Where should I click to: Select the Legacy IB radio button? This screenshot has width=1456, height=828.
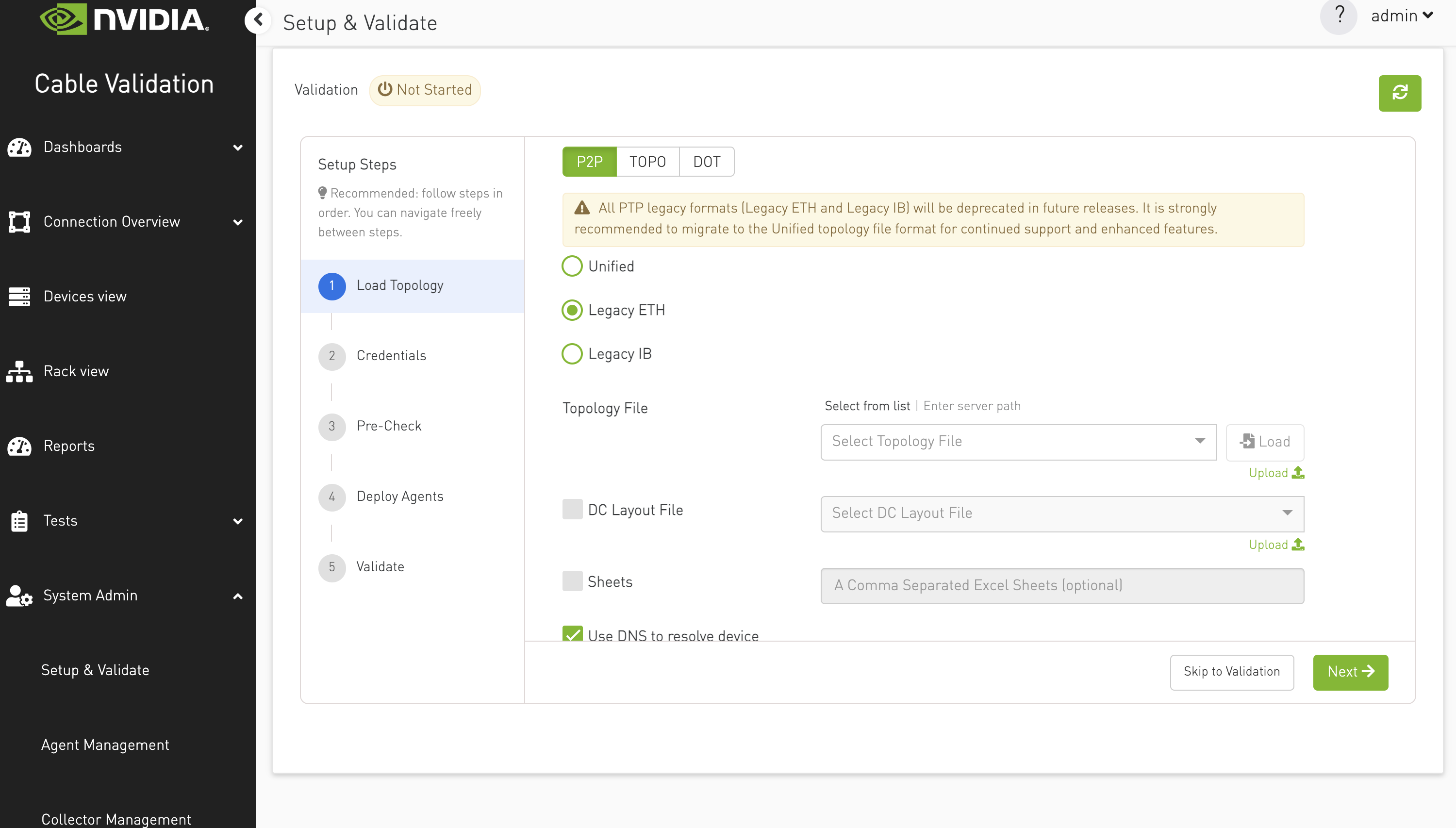coord(572,354)
